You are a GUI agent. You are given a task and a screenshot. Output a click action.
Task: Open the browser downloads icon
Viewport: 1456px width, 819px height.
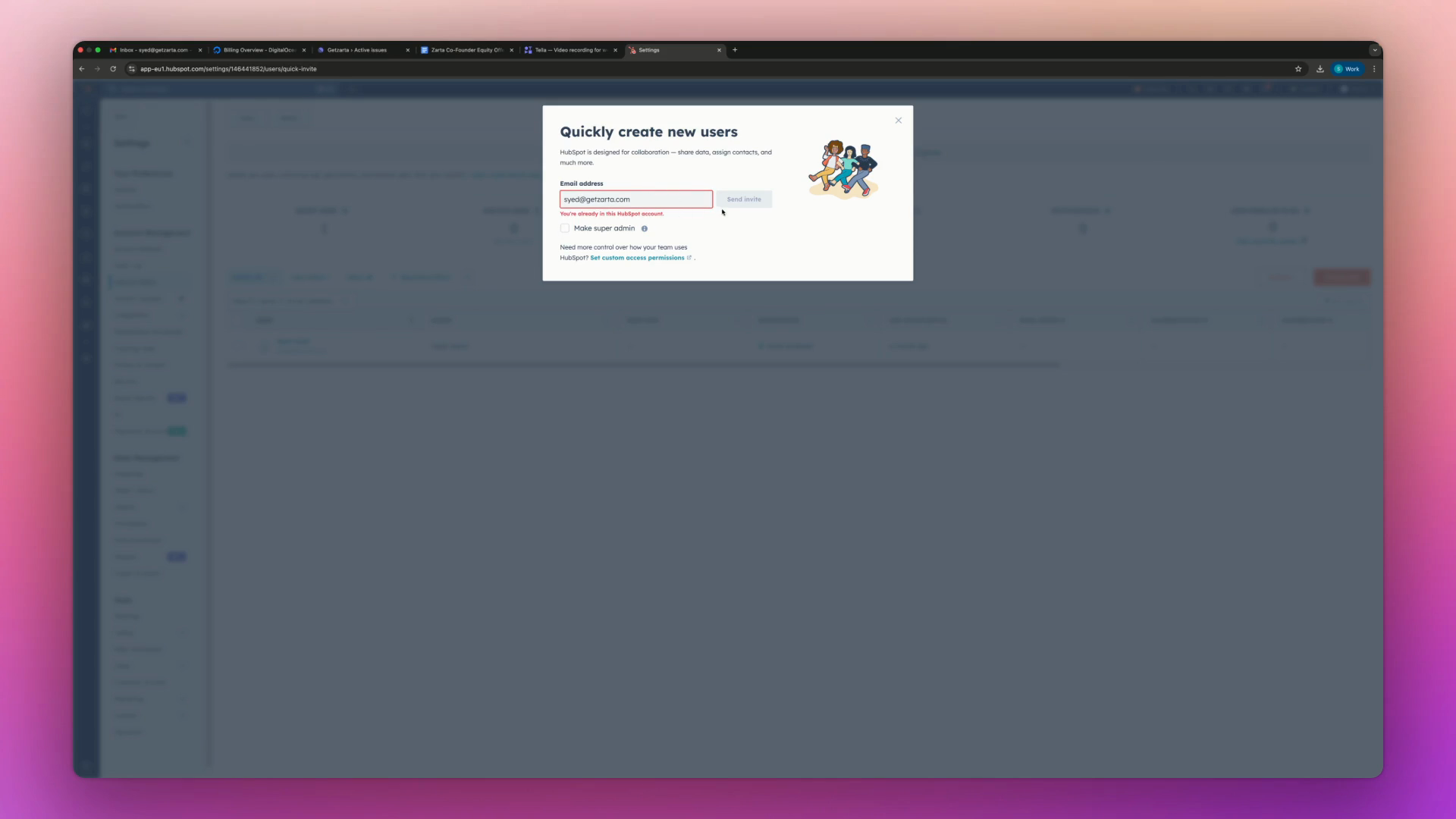[x=1320, y=69]
